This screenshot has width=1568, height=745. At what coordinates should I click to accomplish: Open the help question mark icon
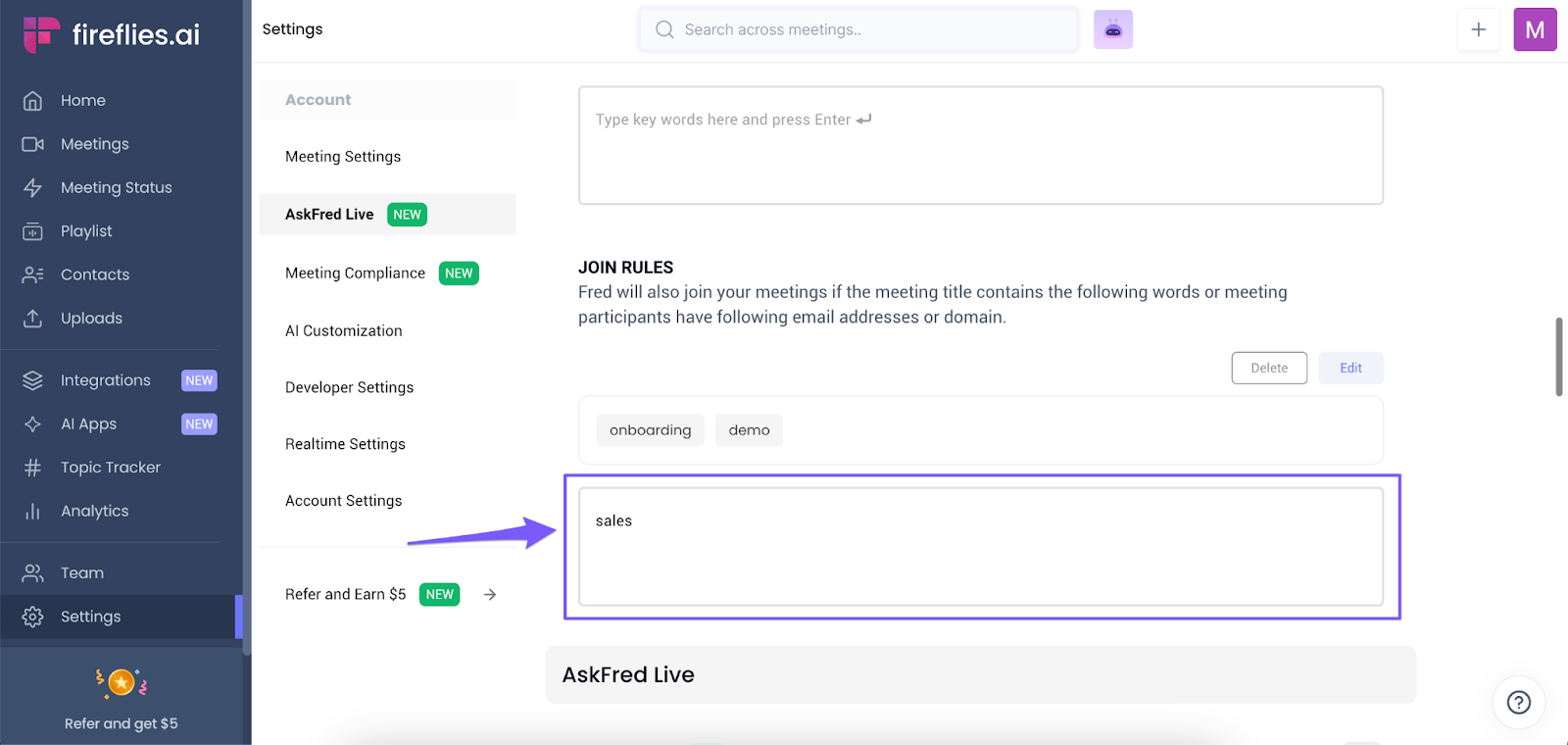click(x=1519, y=702)
